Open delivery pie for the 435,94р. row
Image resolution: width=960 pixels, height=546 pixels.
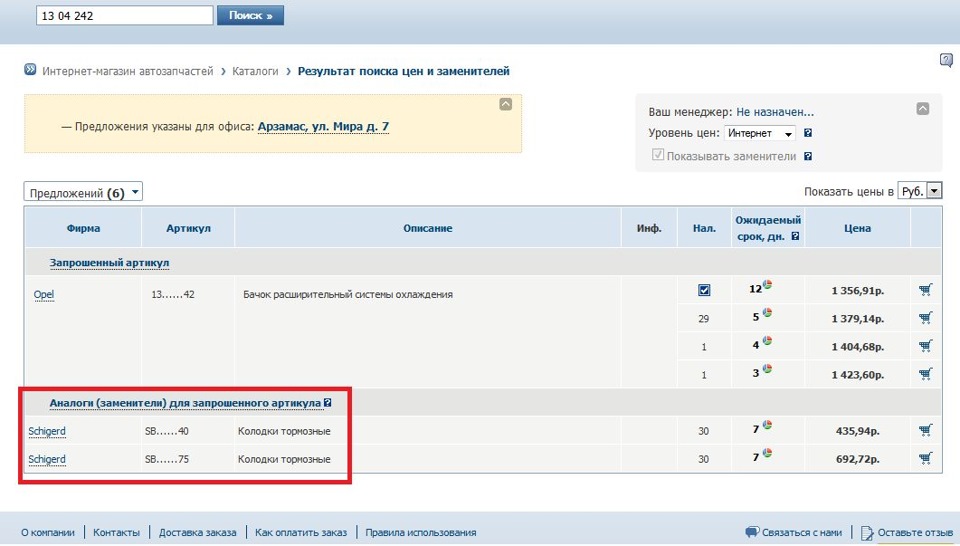767,425
